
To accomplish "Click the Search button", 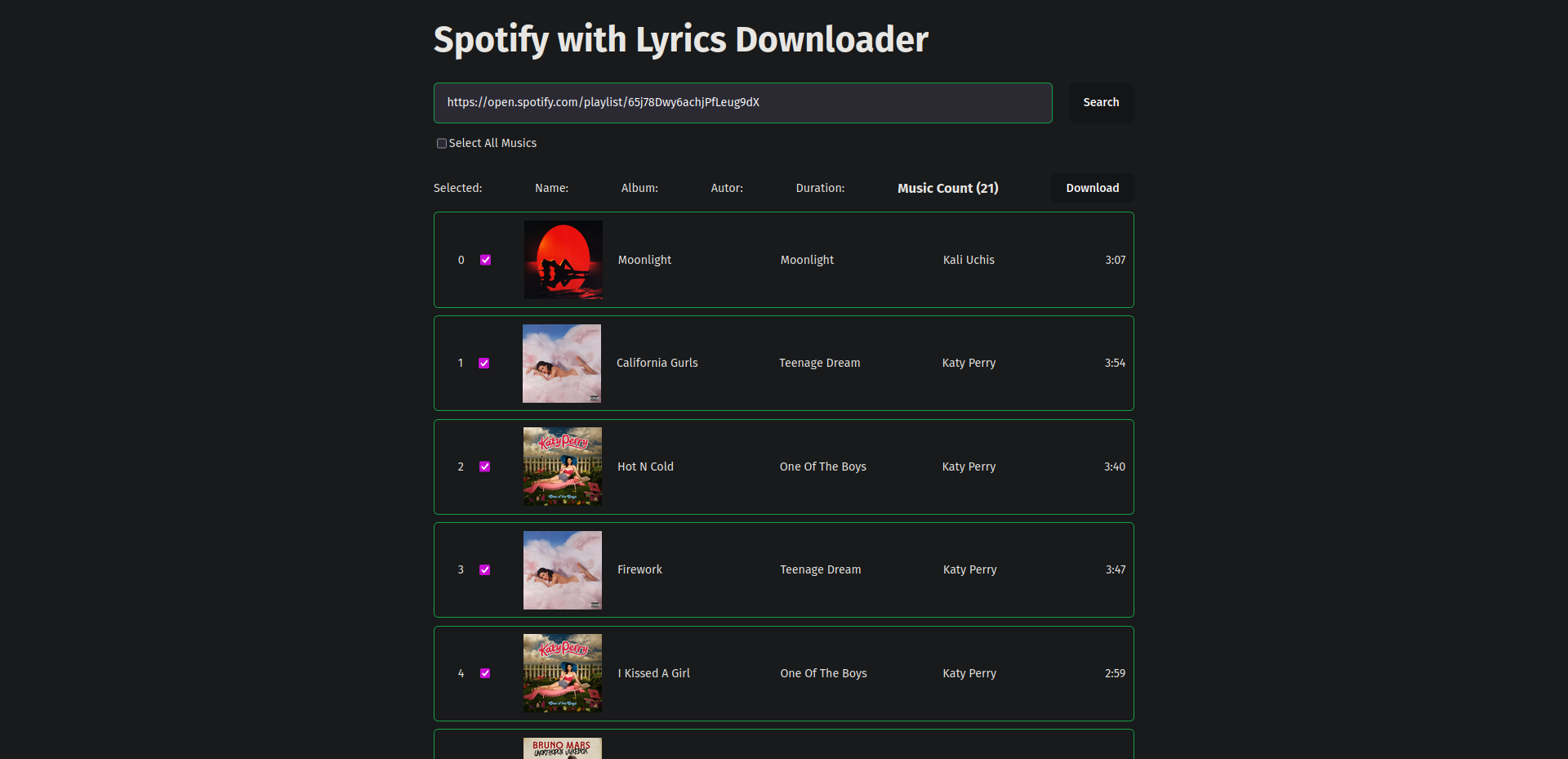I will coord(1101,103).
